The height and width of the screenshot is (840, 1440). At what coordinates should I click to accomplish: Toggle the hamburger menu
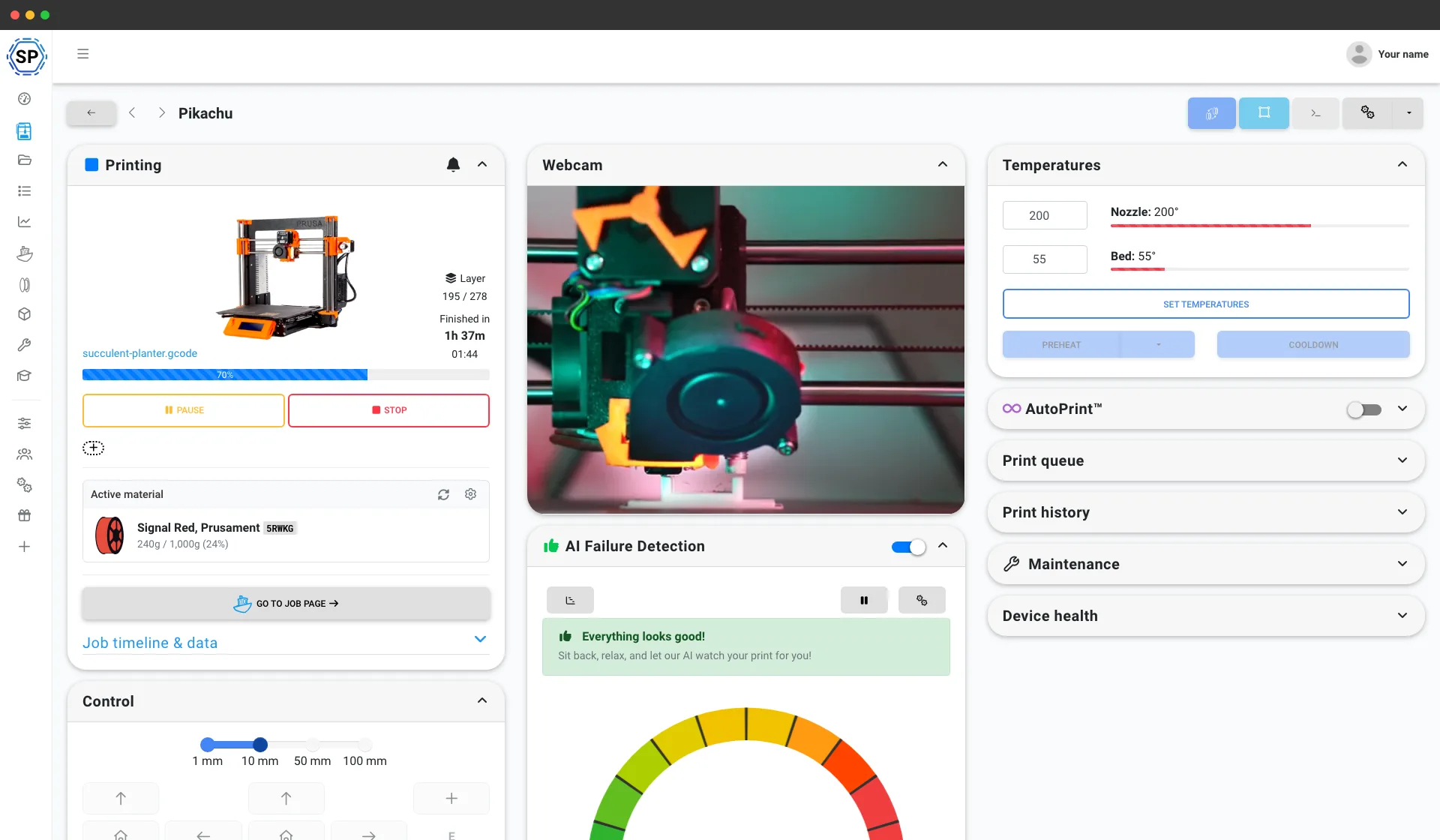83,54
